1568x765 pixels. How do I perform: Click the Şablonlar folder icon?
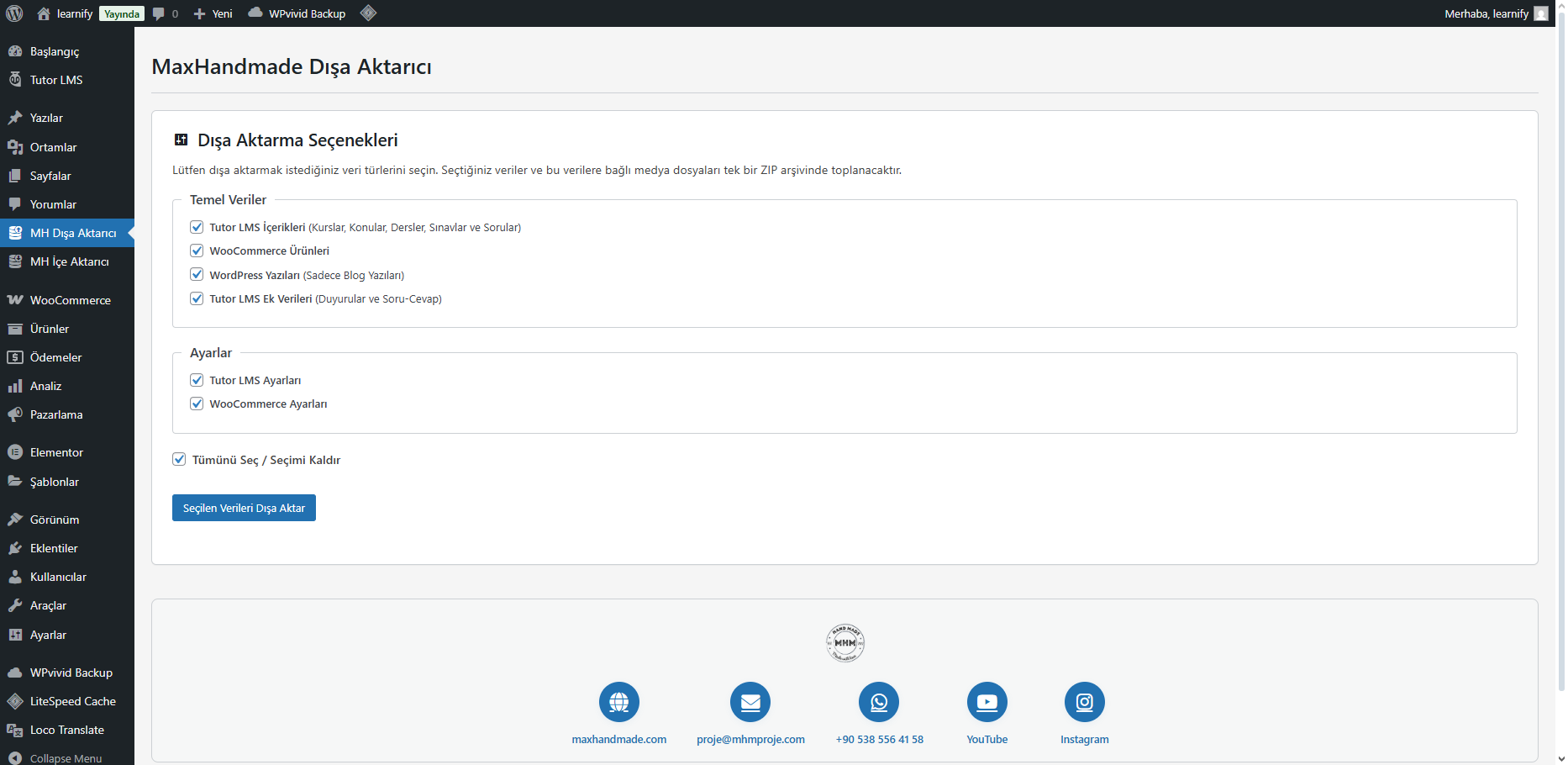(15, 482)
